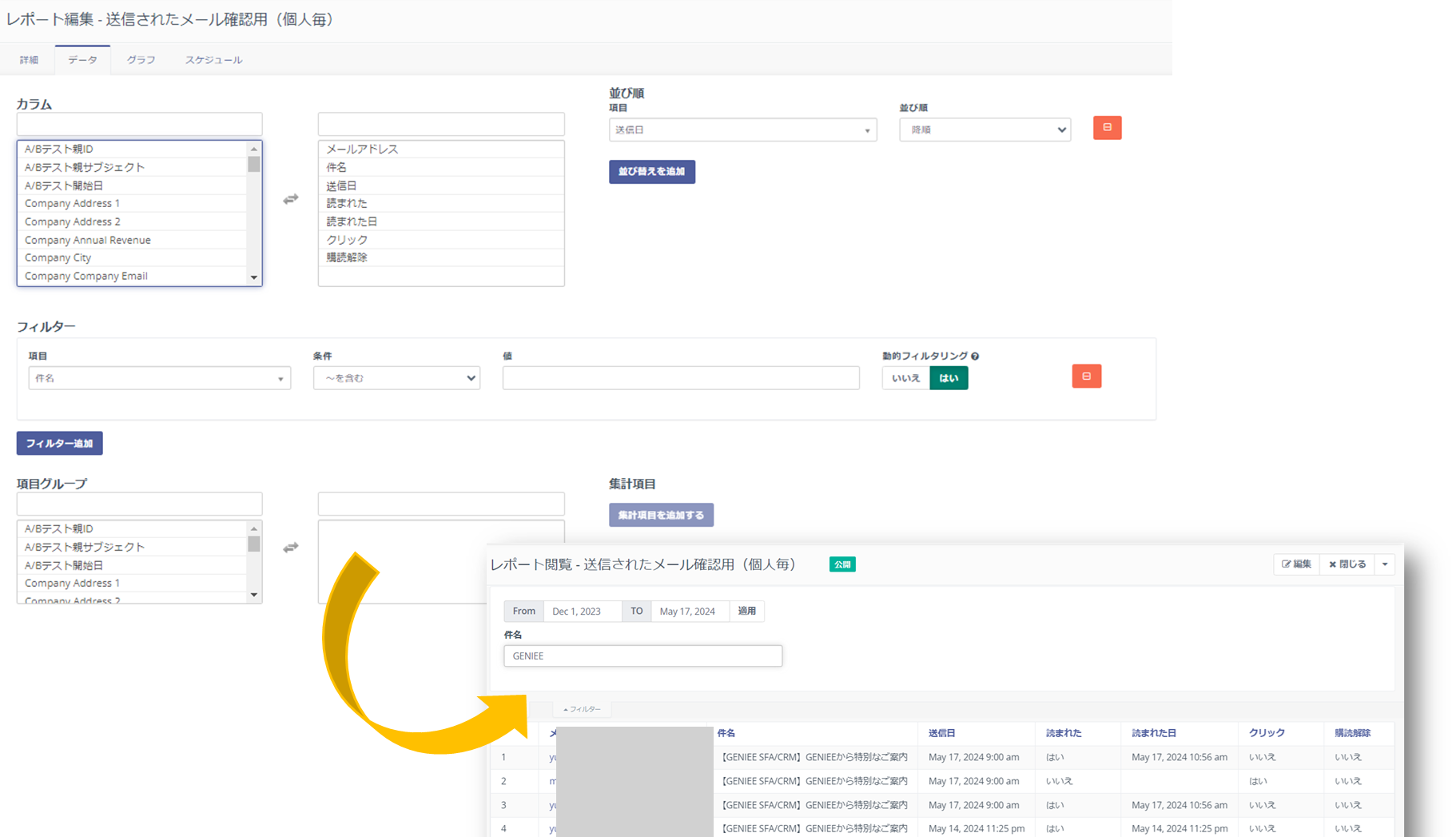This screenshot has width=1456, height=837.
Task: Set dynamic filtering to はい
Action: pyautogui.click(x=949, y=378)
